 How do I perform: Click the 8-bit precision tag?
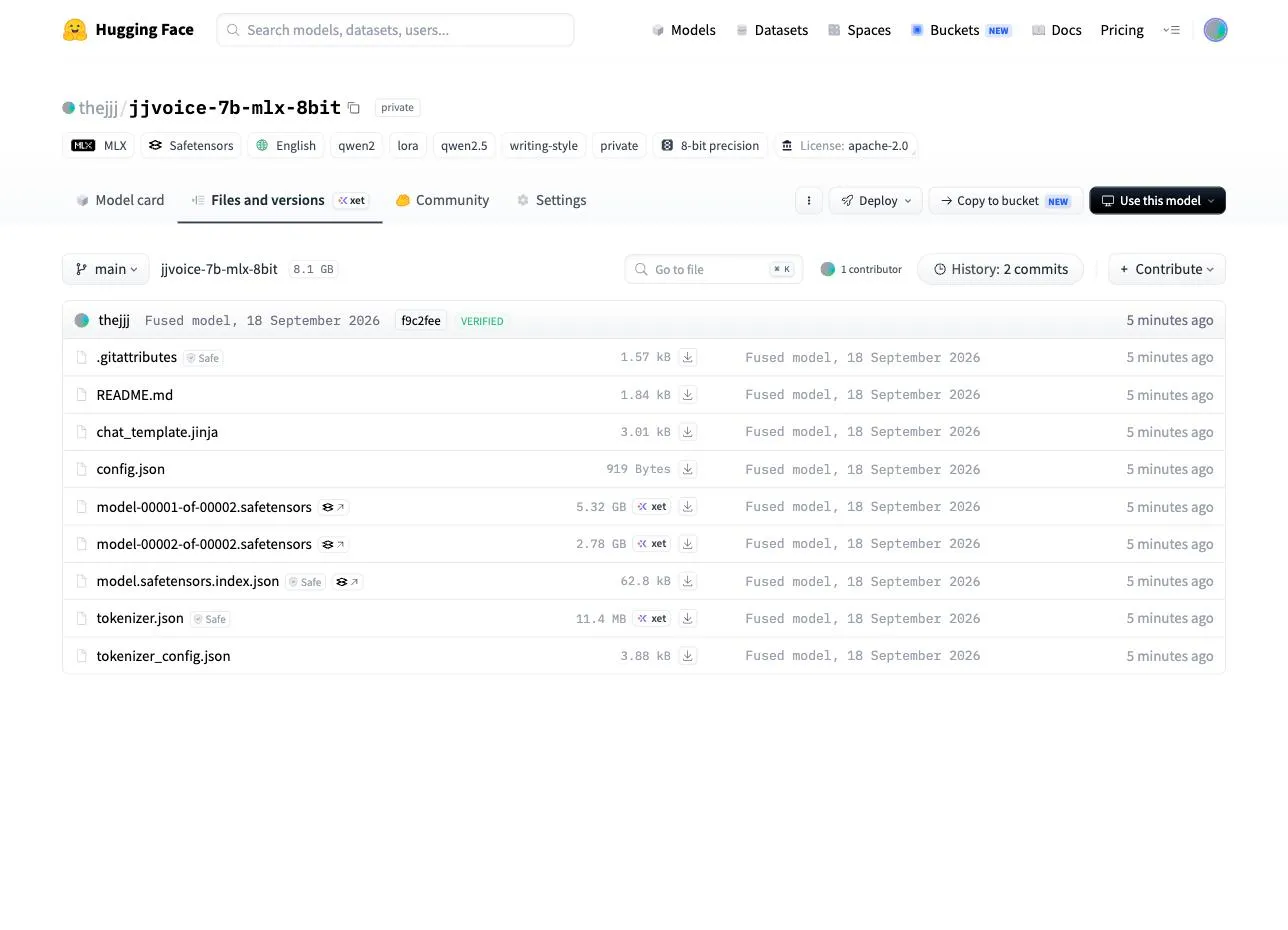710,146
